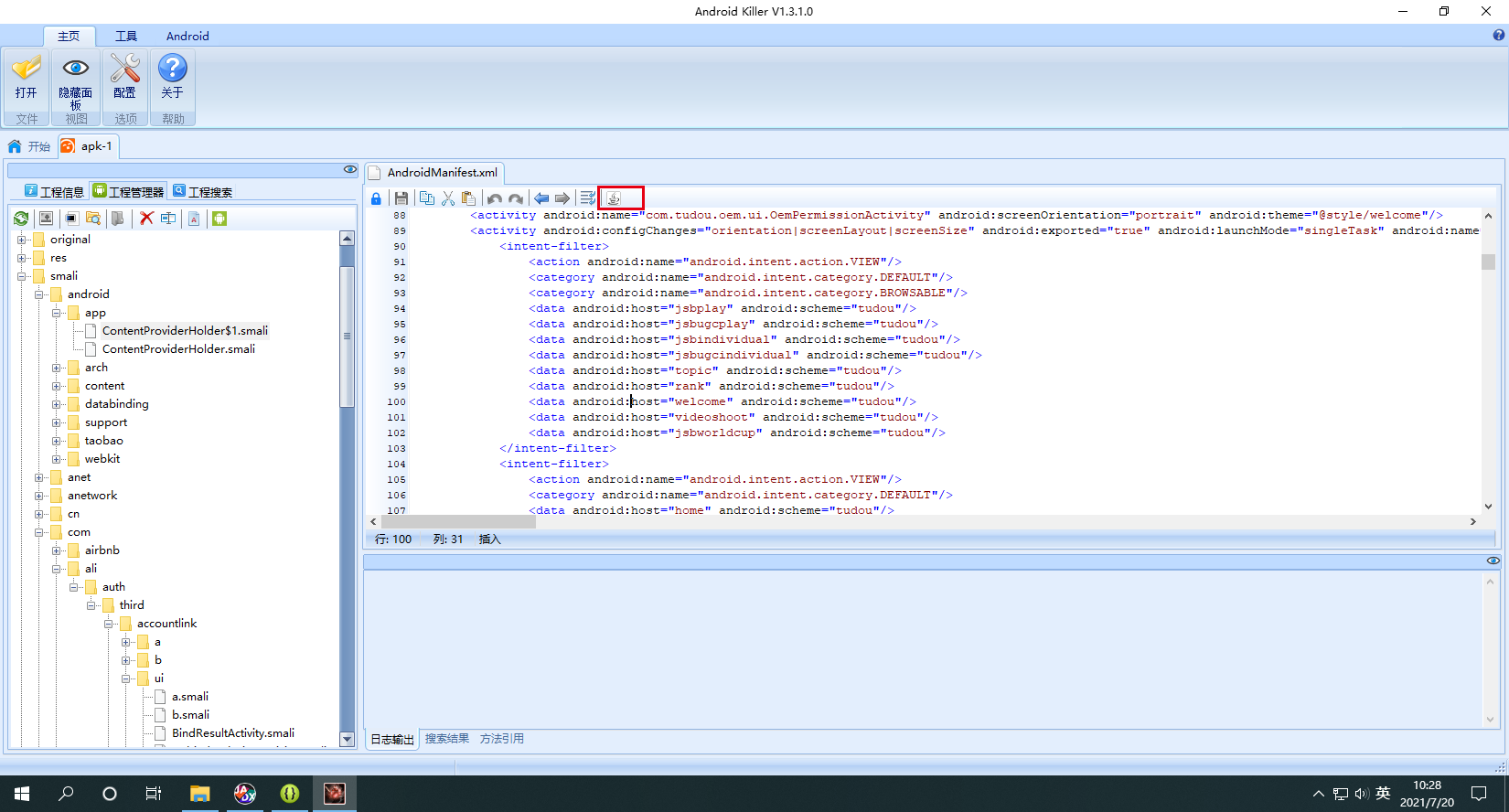Click the document with letter A icon

pyautogui.click(x=194, y=219)
